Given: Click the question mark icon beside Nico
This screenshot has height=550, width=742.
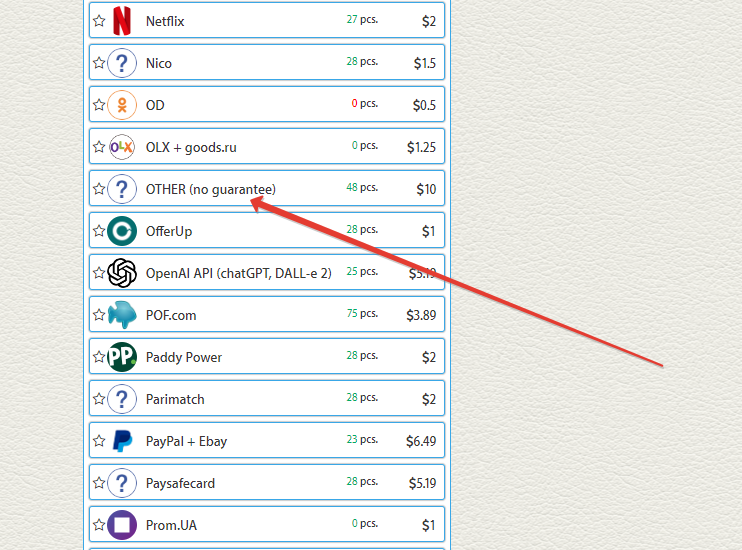Looking at the screenshot, I should [122, 63].
